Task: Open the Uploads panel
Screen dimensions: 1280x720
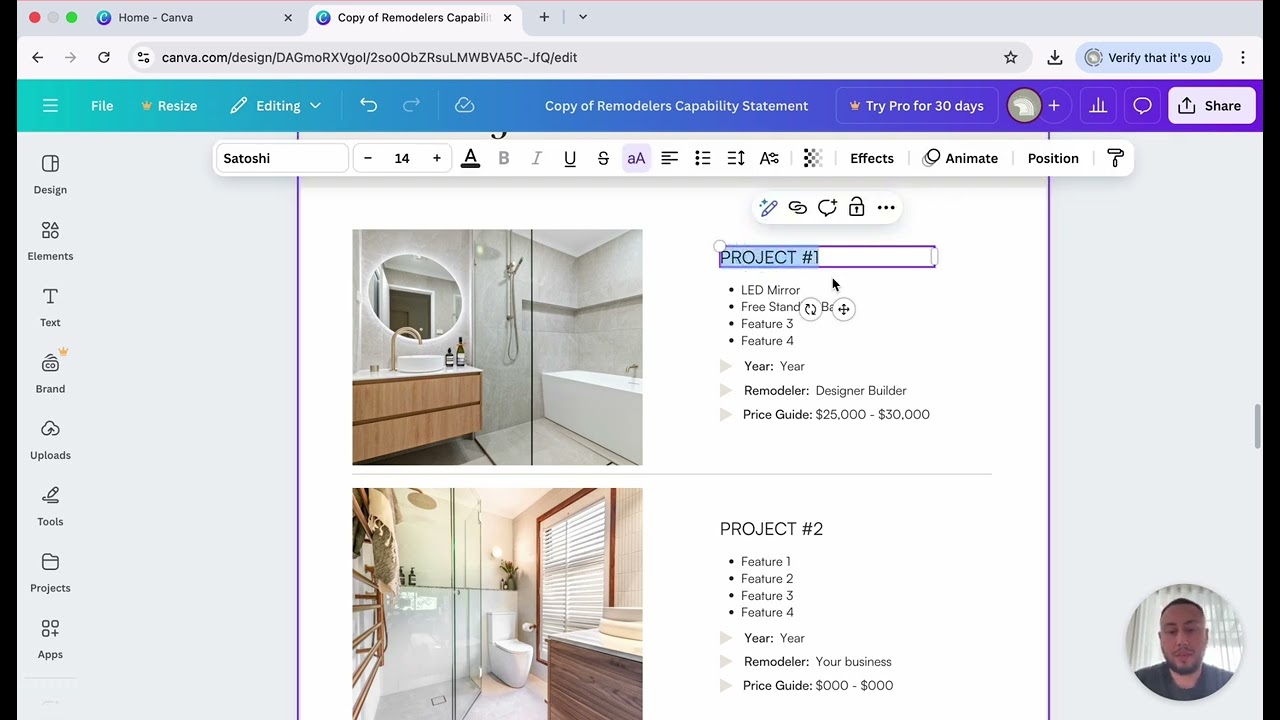Action: (50, 440)
